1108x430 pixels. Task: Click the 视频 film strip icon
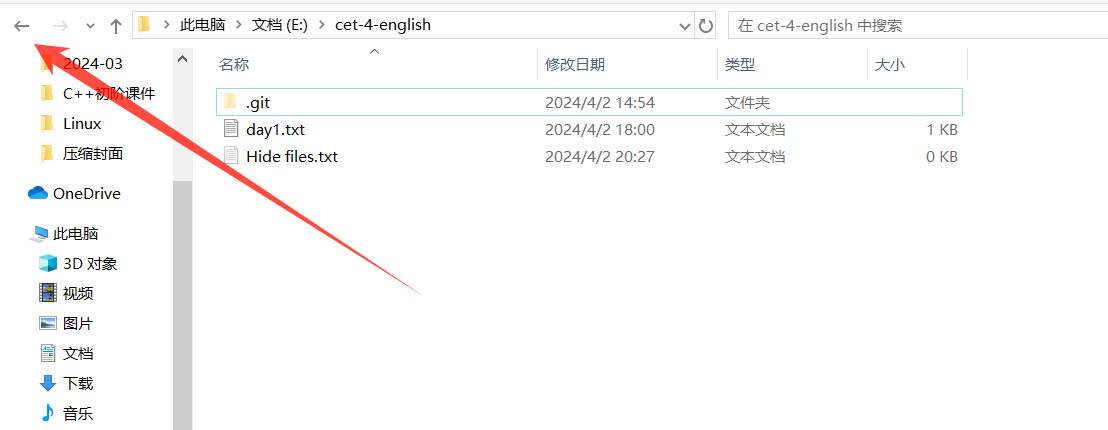tap(47, 293)
